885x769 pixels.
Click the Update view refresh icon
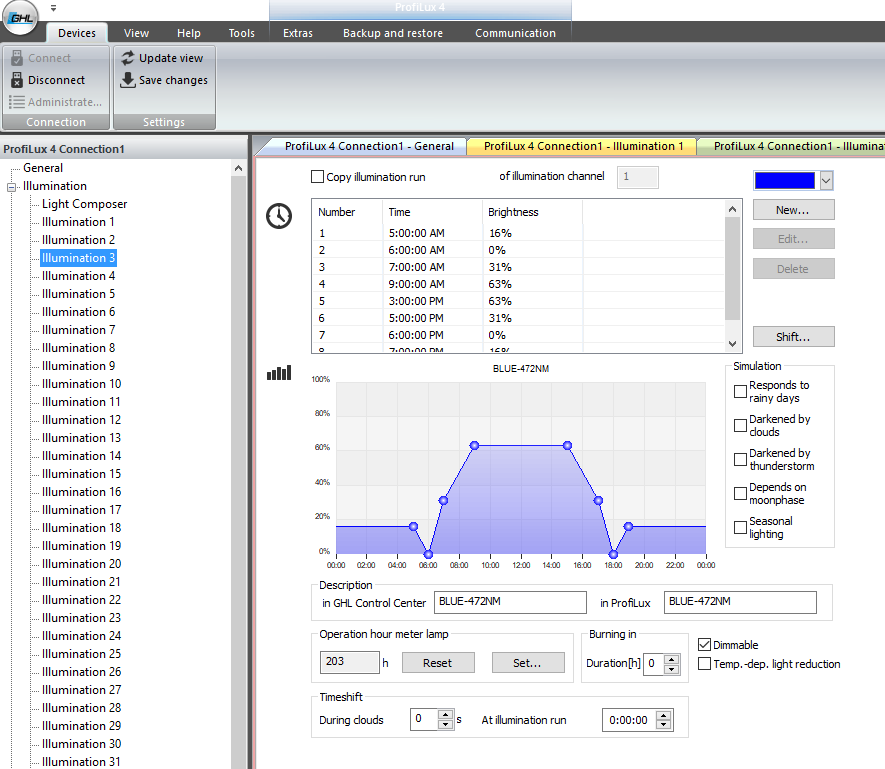tap(128, 58)
